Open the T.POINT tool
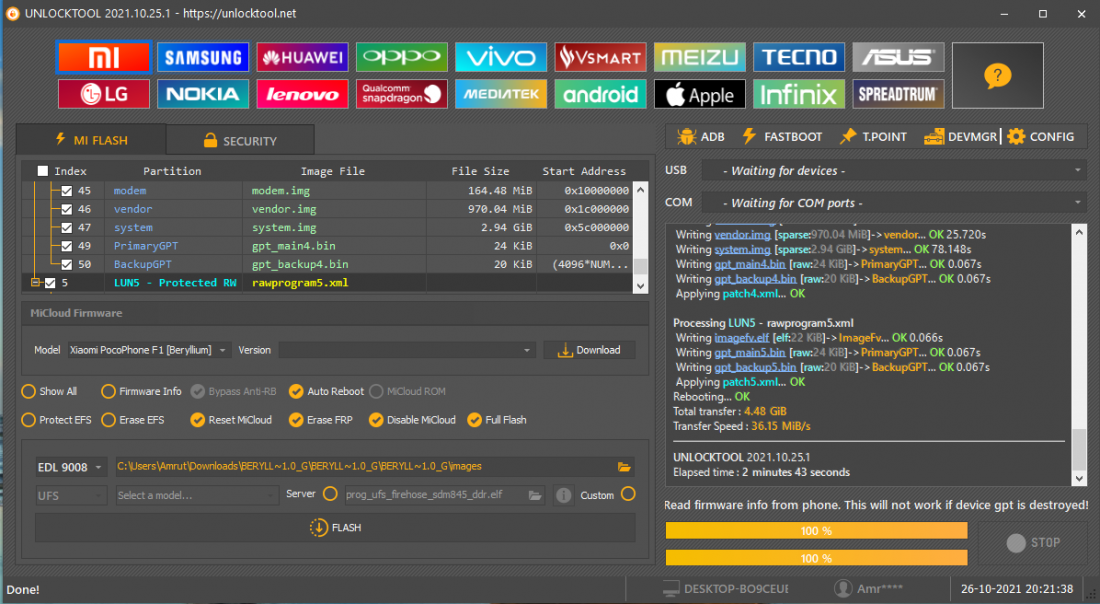The height and width of the screenshot is (604, 1100). pos(873,137)
